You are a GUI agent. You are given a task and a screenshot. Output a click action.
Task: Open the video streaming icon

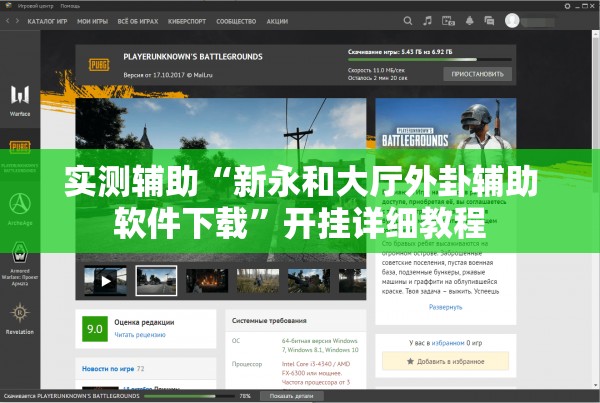(448, 21)
